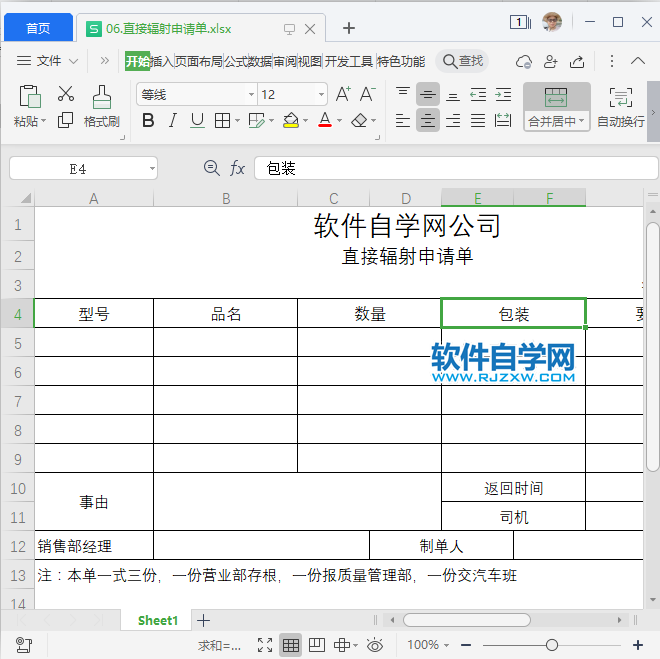Click the share export icon

click(577, 62)
